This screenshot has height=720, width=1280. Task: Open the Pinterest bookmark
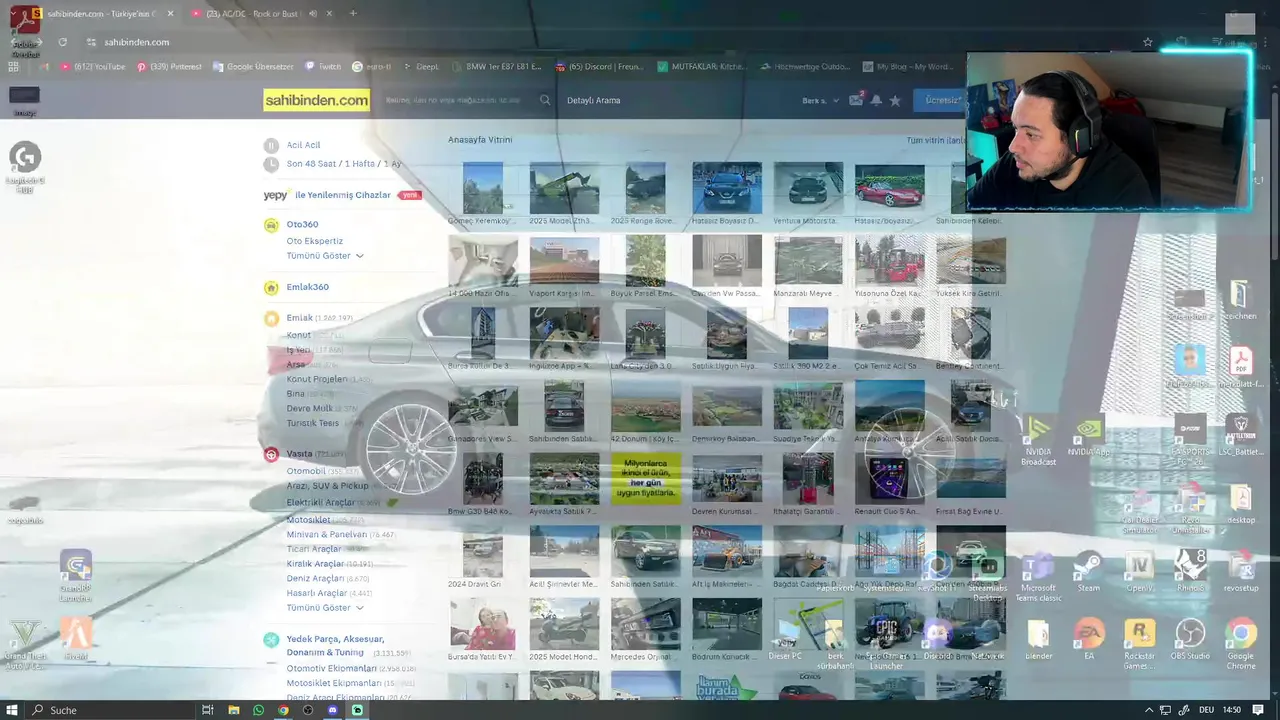click(169, 67)
